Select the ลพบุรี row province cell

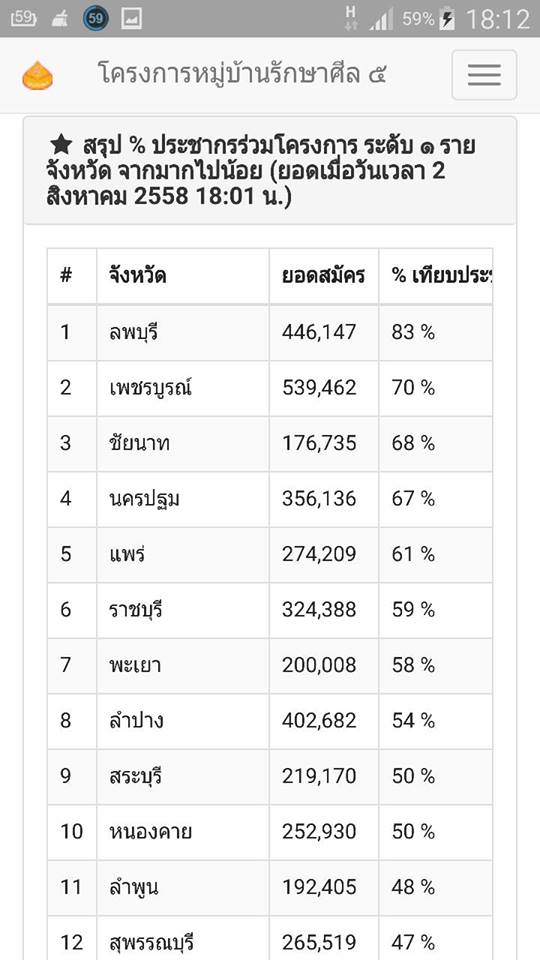[x=183, y=332]
